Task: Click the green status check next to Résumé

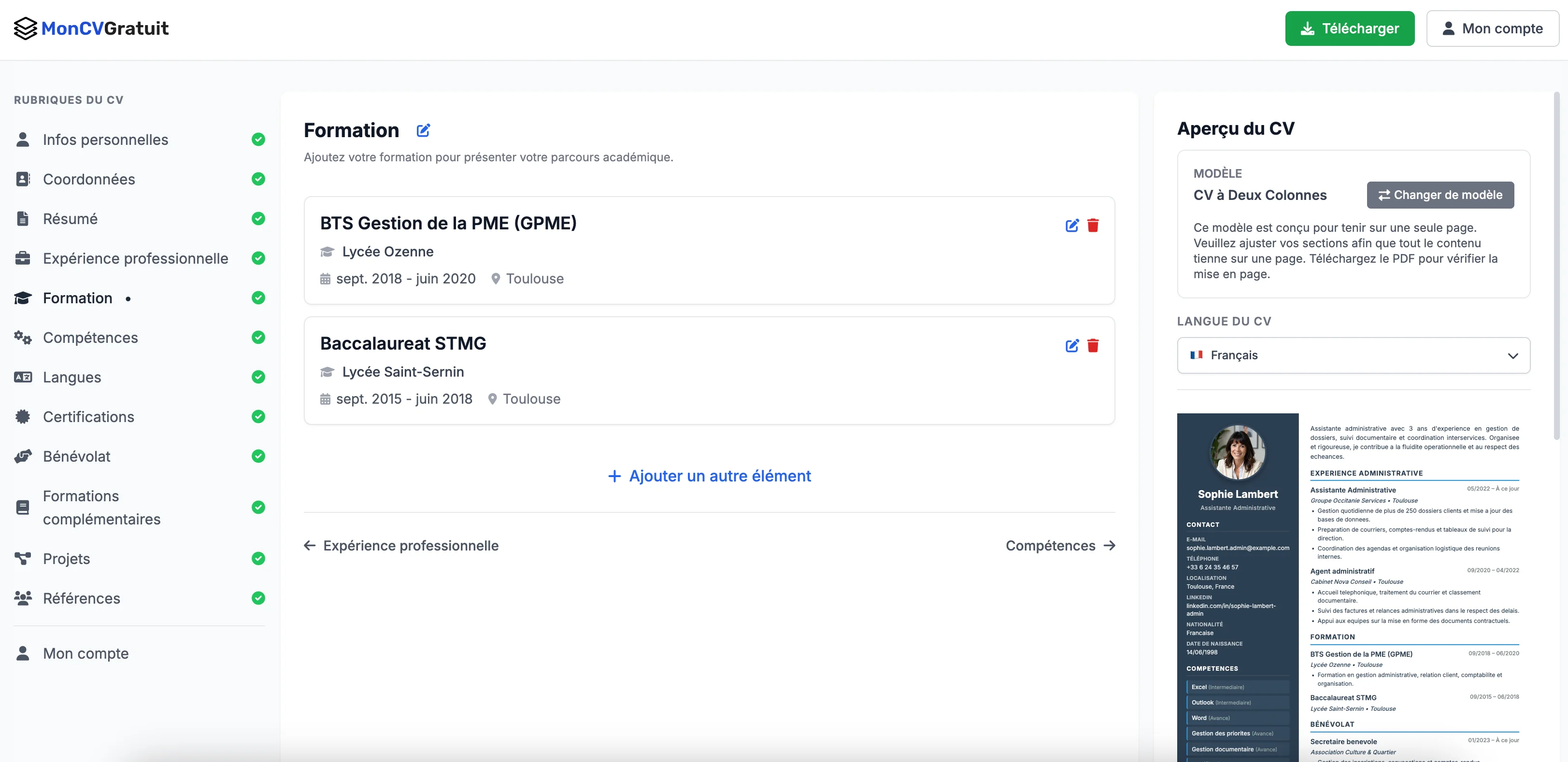Action: pyautogui.click(x=259, y=218)
